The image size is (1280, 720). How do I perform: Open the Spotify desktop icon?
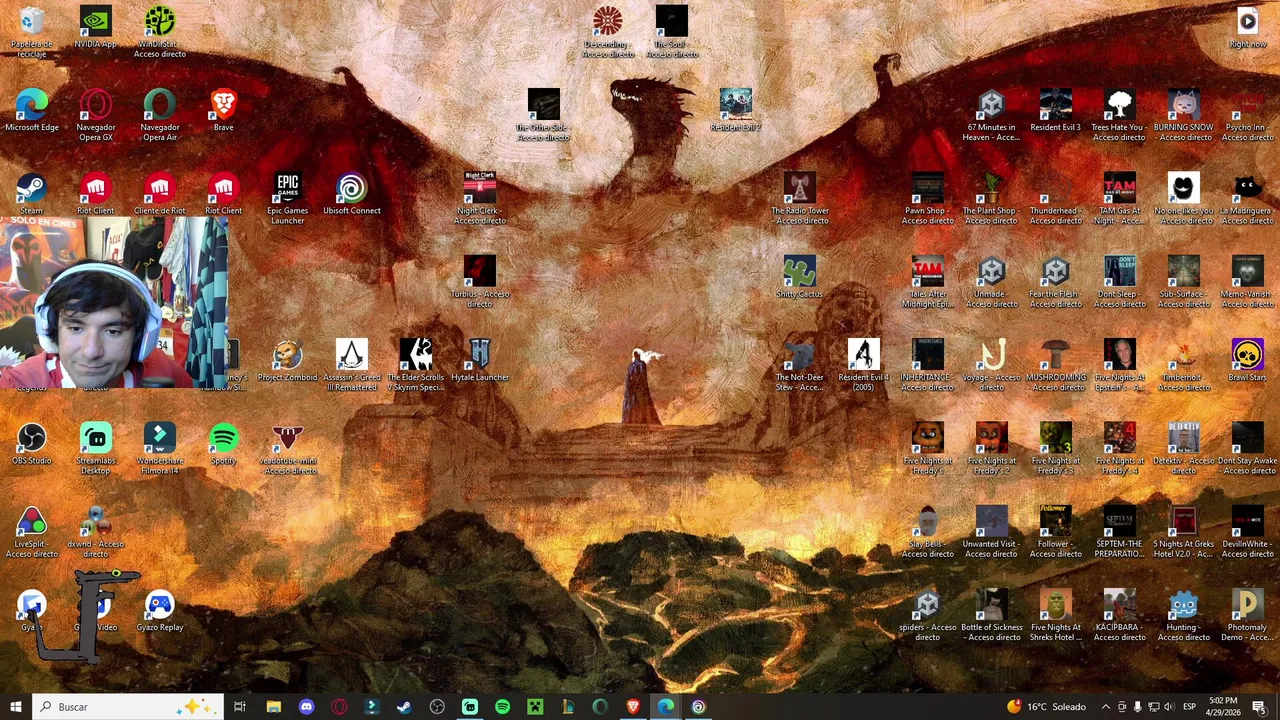point(223,444)
